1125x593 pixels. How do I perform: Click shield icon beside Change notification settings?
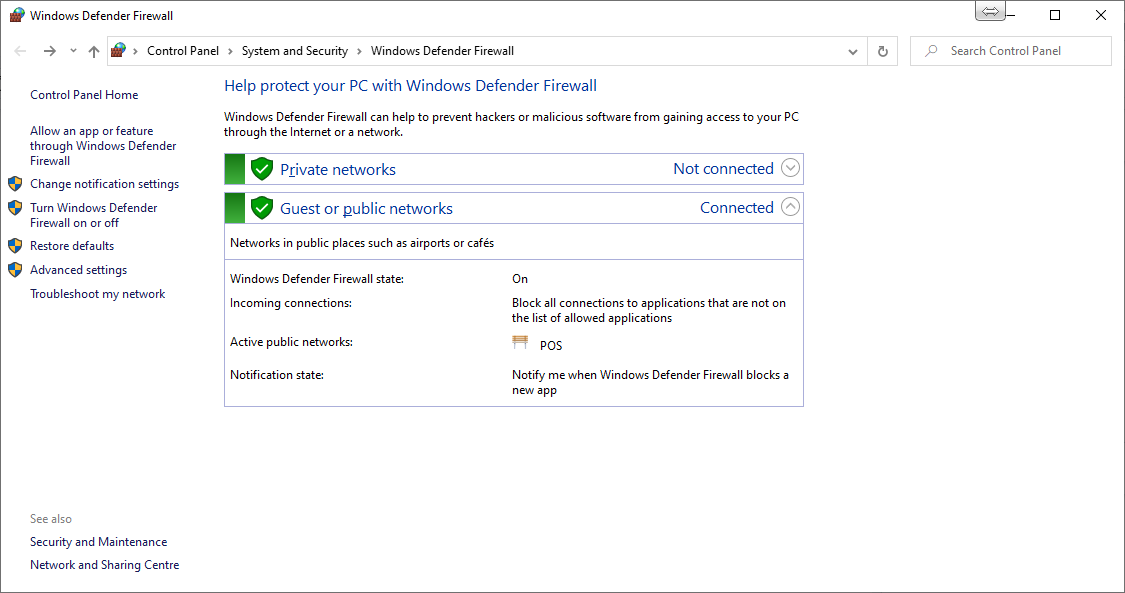pyautogui.click(x=15, y=184)
